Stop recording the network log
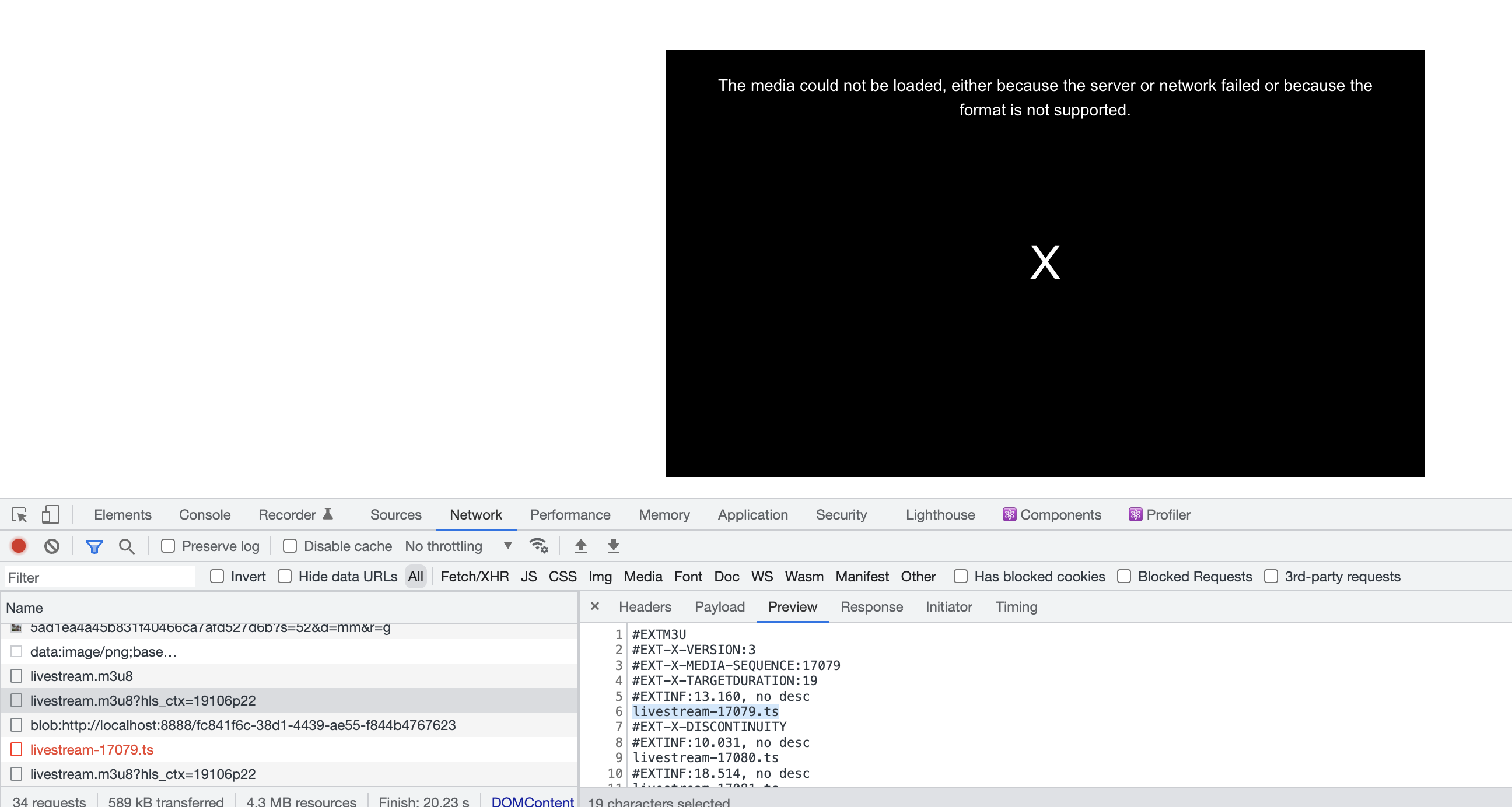The width and height of the screenshot is (1512, 807). click(x=19, y=546)
